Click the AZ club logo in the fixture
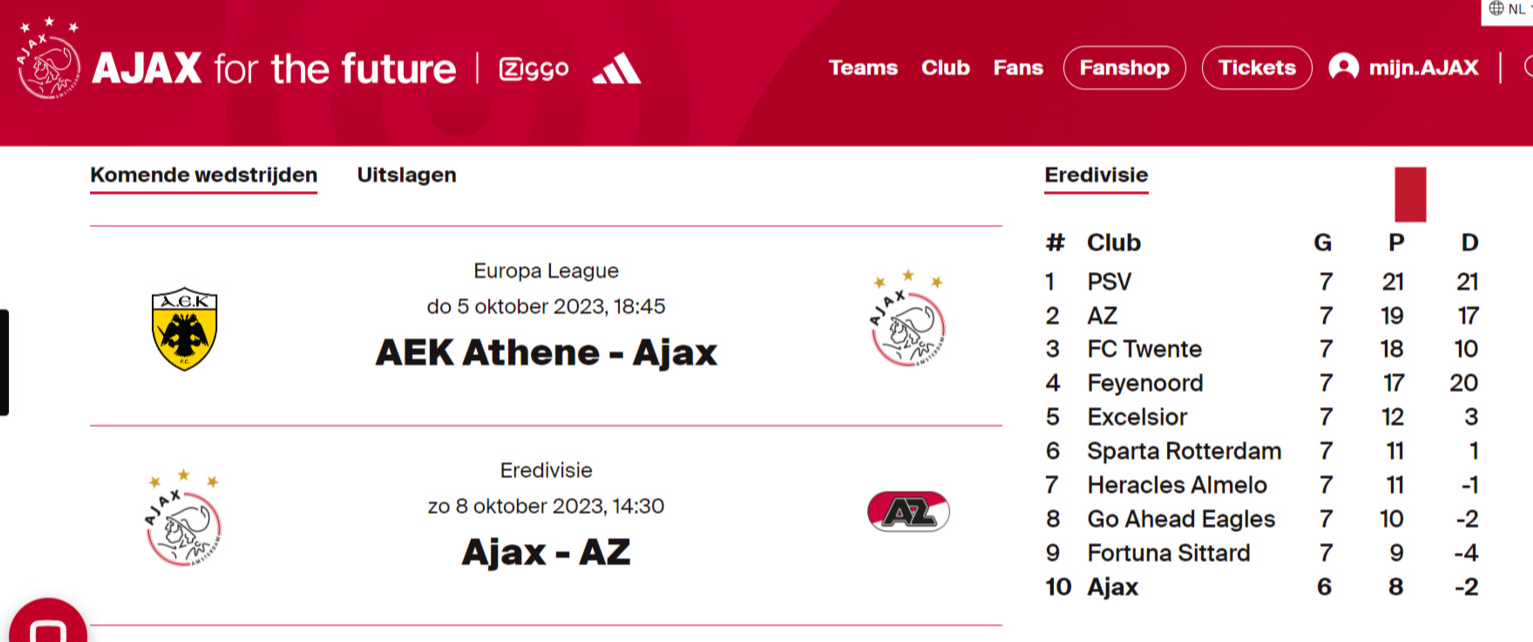This screenshot has height=642, width=1533. click(908, 511)
